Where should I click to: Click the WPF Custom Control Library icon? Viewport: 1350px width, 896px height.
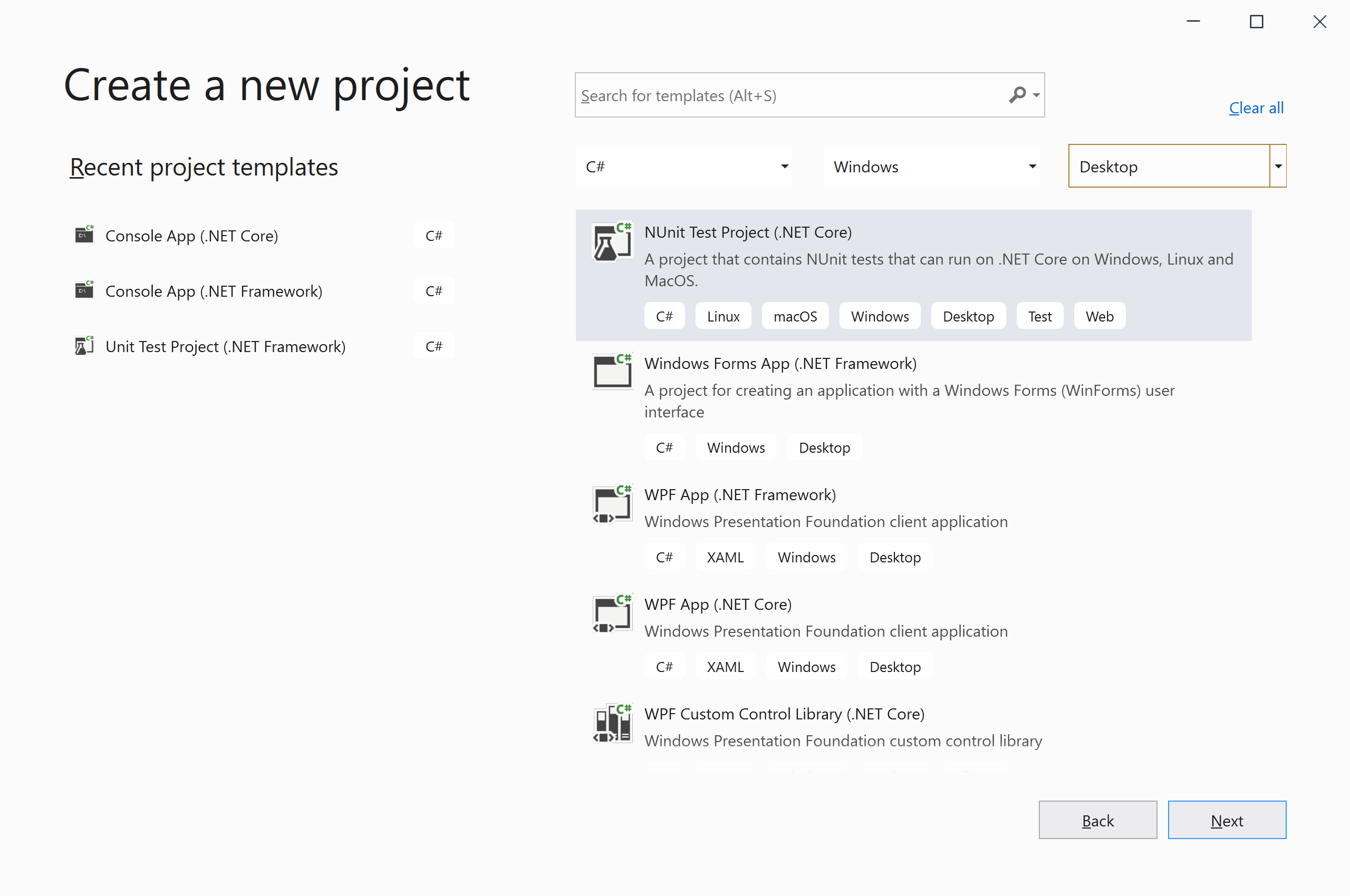[x=612, y=724]
